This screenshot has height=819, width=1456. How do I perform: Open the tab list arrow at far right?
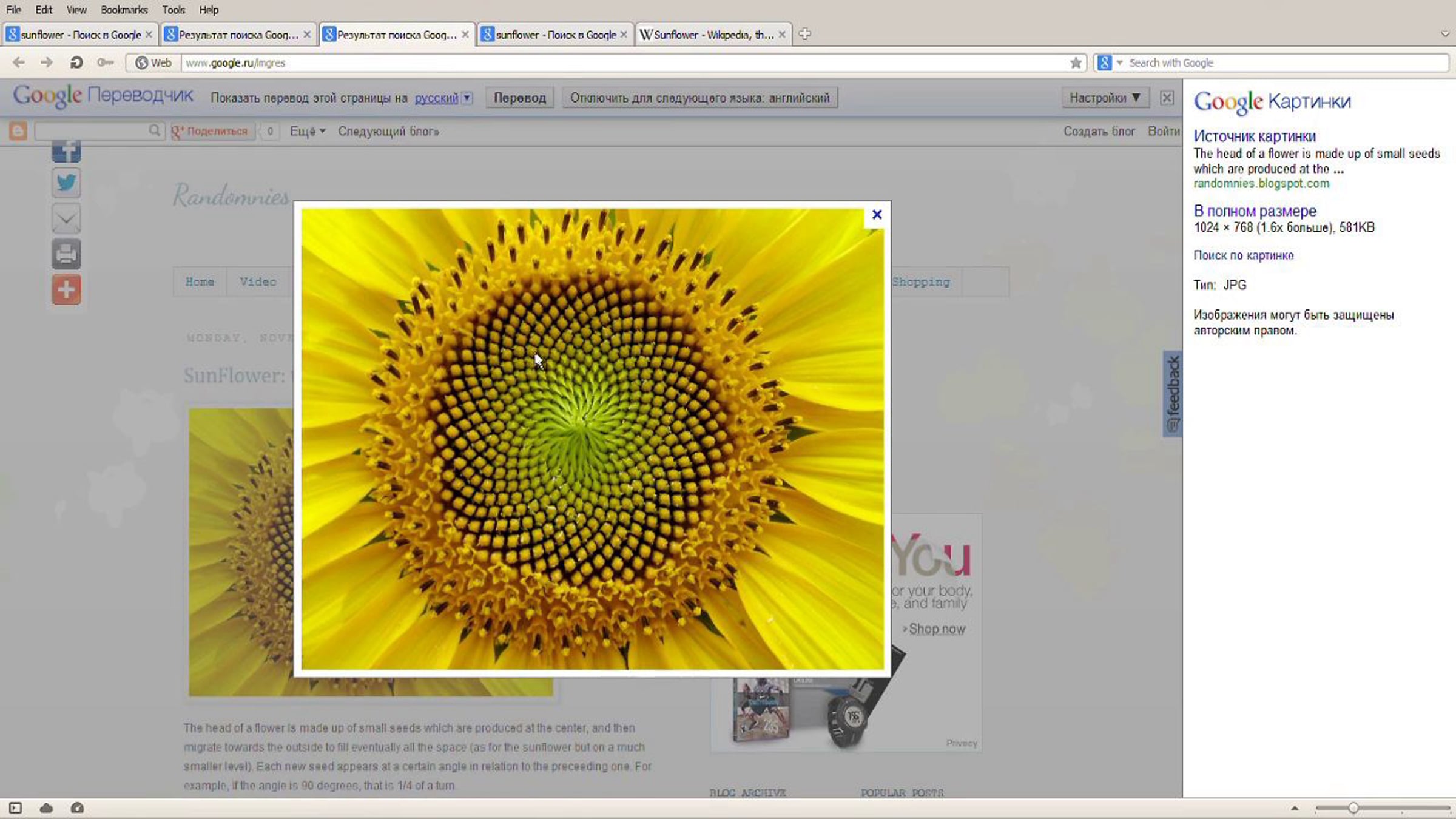coord(1445,35)
